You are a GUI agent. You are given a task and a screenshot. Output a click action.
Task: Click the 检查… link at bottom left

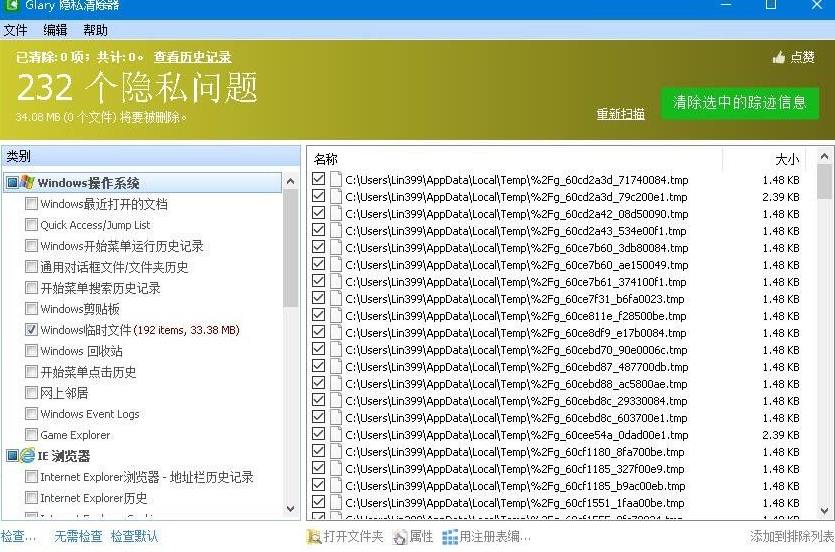[x=19, y=537]
